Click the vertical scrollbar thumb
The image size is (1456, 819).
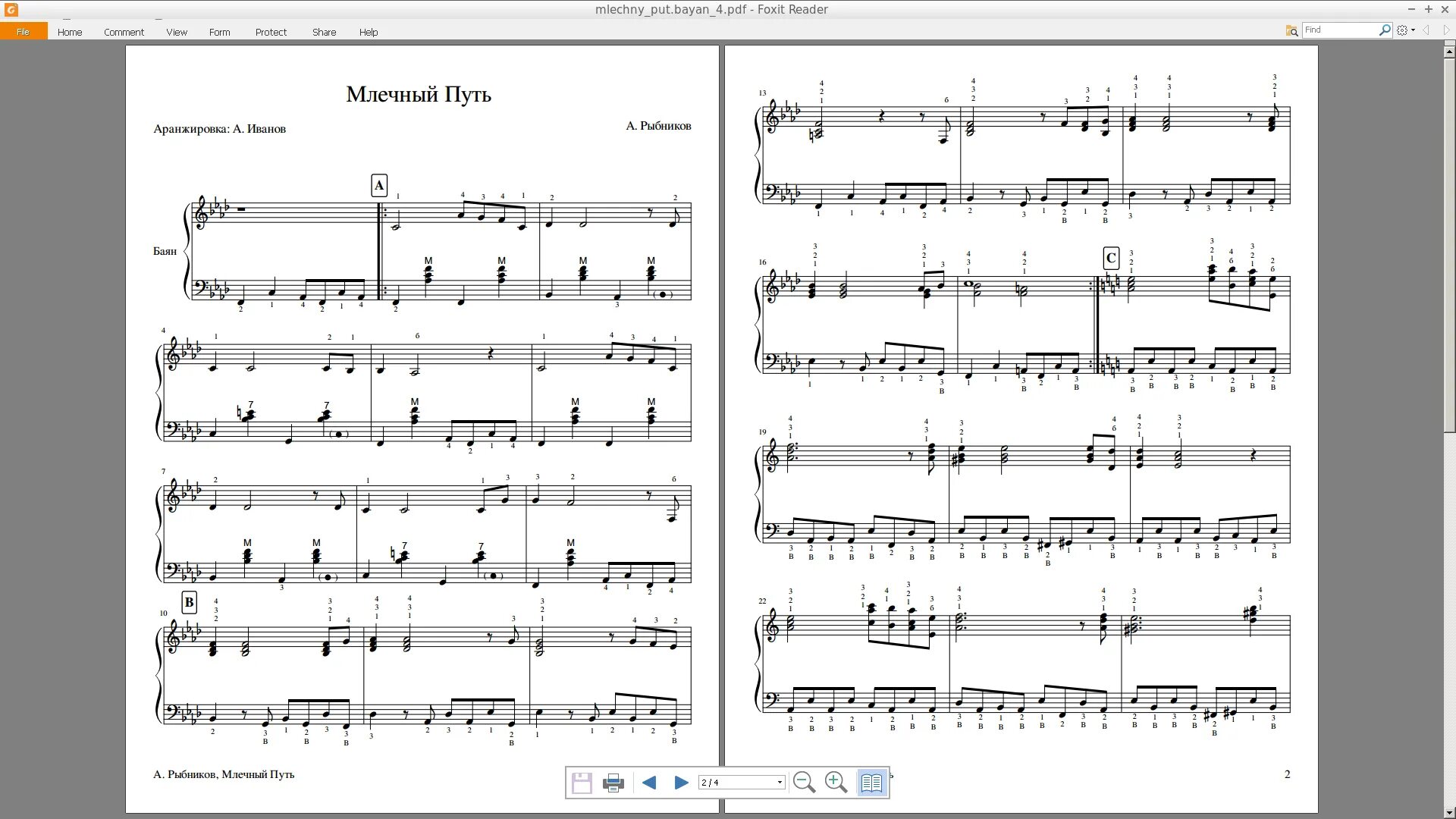(x=1449, y=244)
